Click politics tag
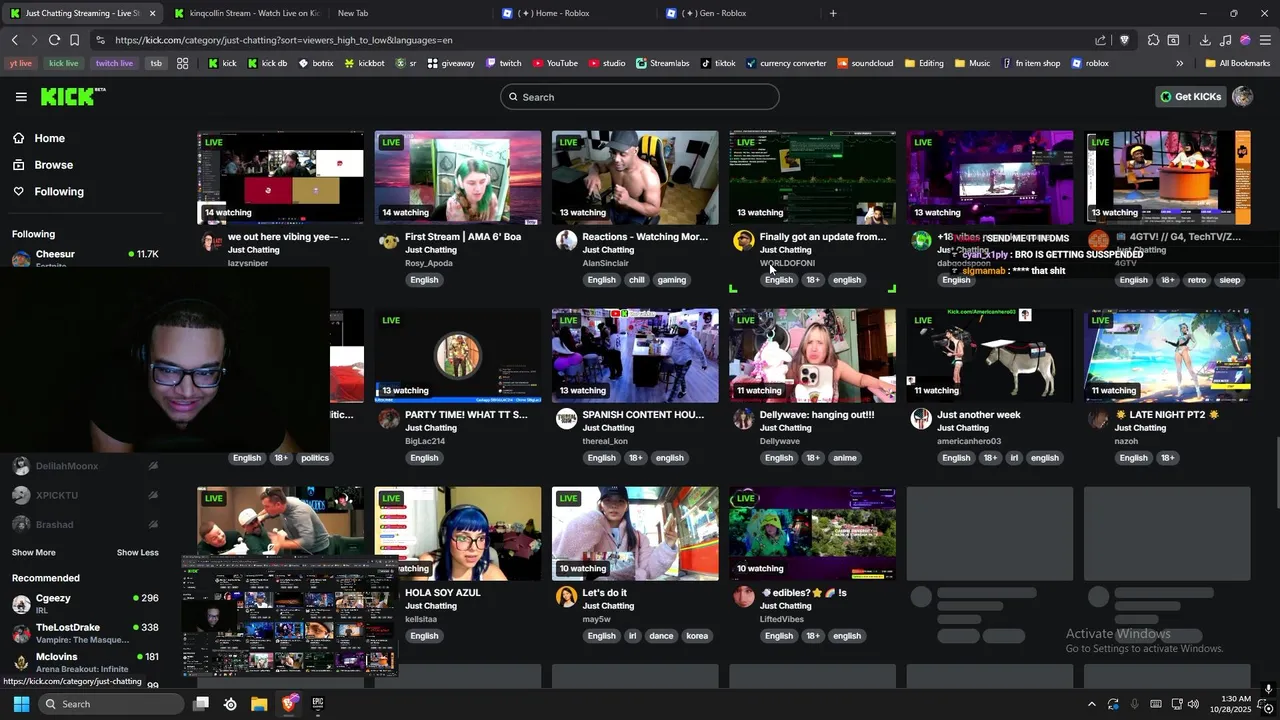This screenshot has height=720, width=1280. tap(315, 458)
